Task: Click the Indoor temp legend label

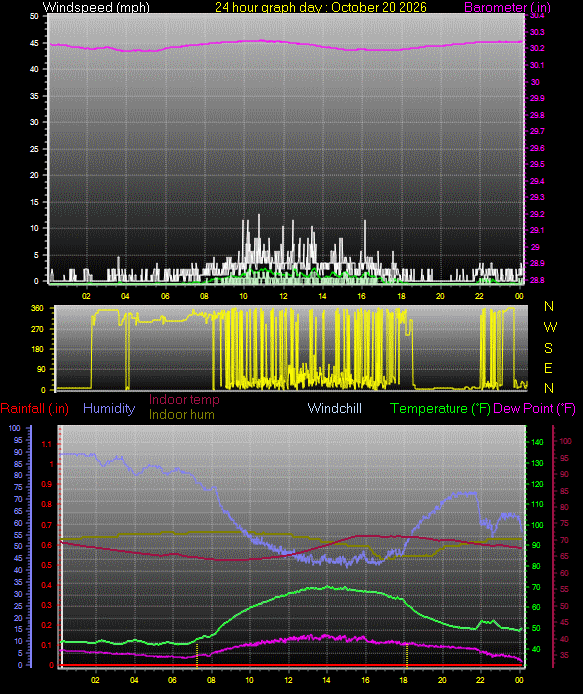Action: coord(184,400)
